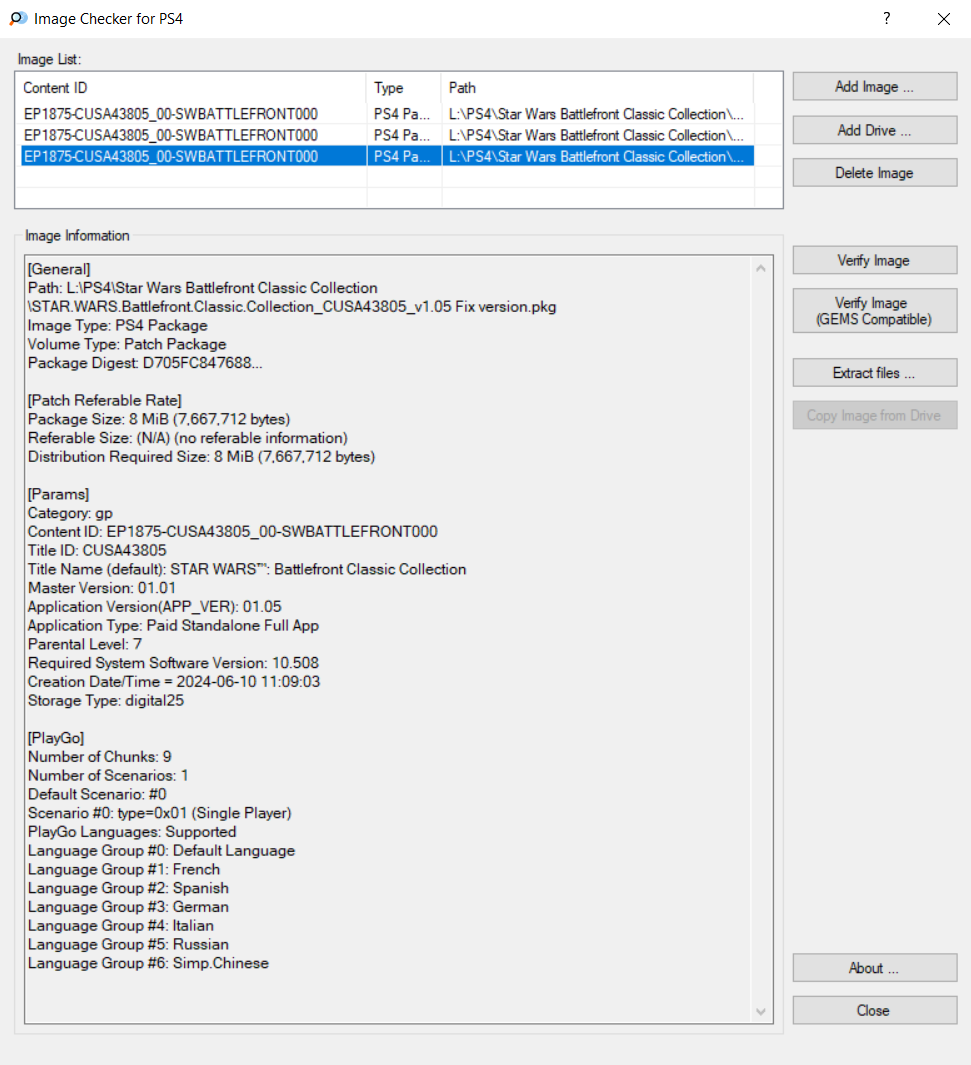Image resolution: width=971 pixels, height=1065 pixels.
Task: Click the Application Version(APP_VER): 01.05 line
Action: (155, 607)
